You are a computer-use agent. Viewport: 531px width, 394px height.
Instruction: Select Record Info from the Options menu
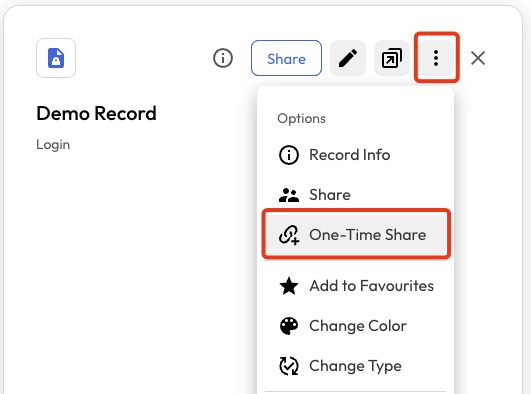point(356,155)
